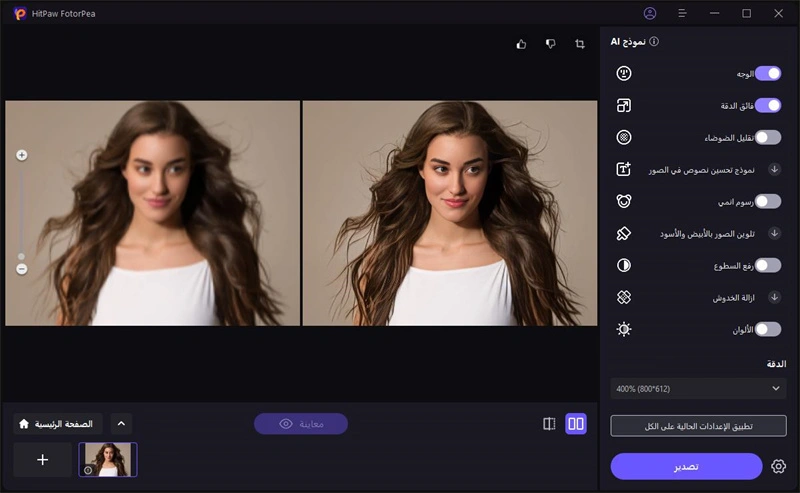Open the user account icon

[651, 13]
